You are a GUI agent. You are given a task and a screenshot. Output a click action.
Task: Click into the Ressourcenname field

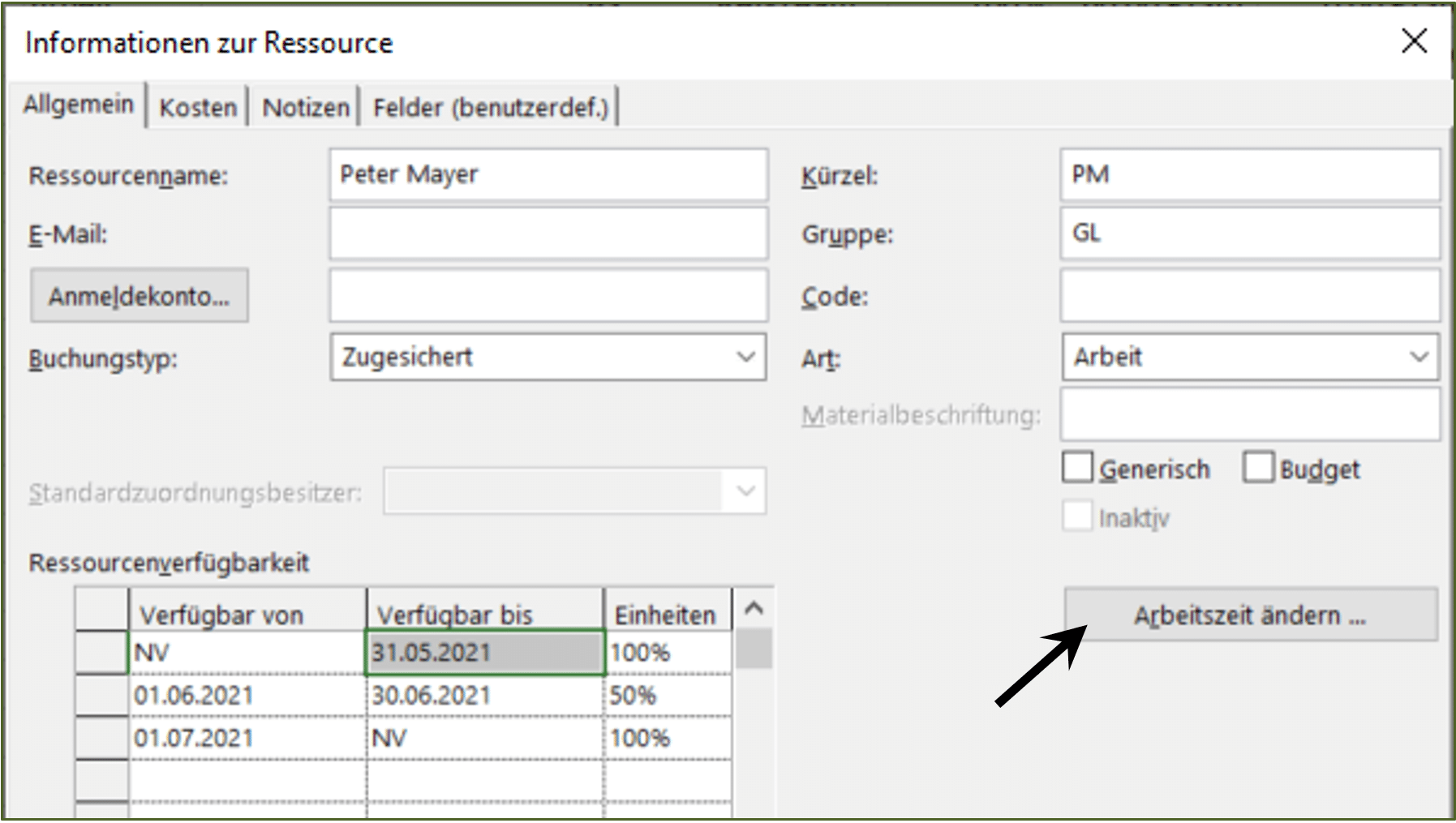(548, 174)
